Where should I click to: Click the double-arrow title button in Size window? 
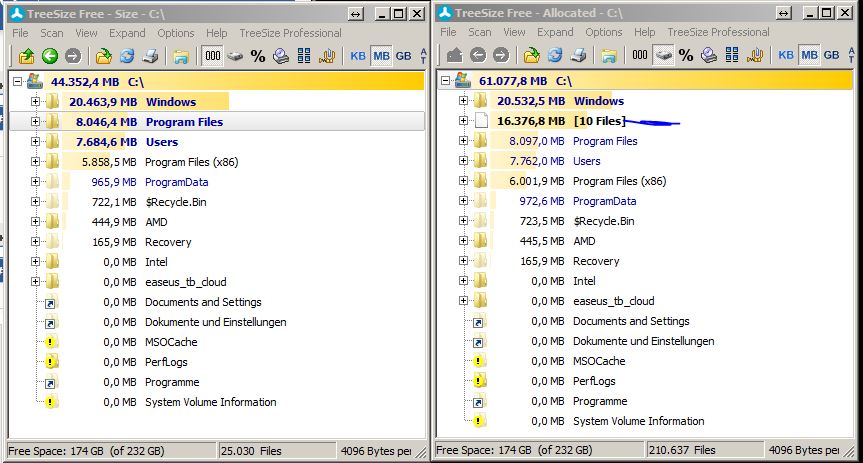356,14
